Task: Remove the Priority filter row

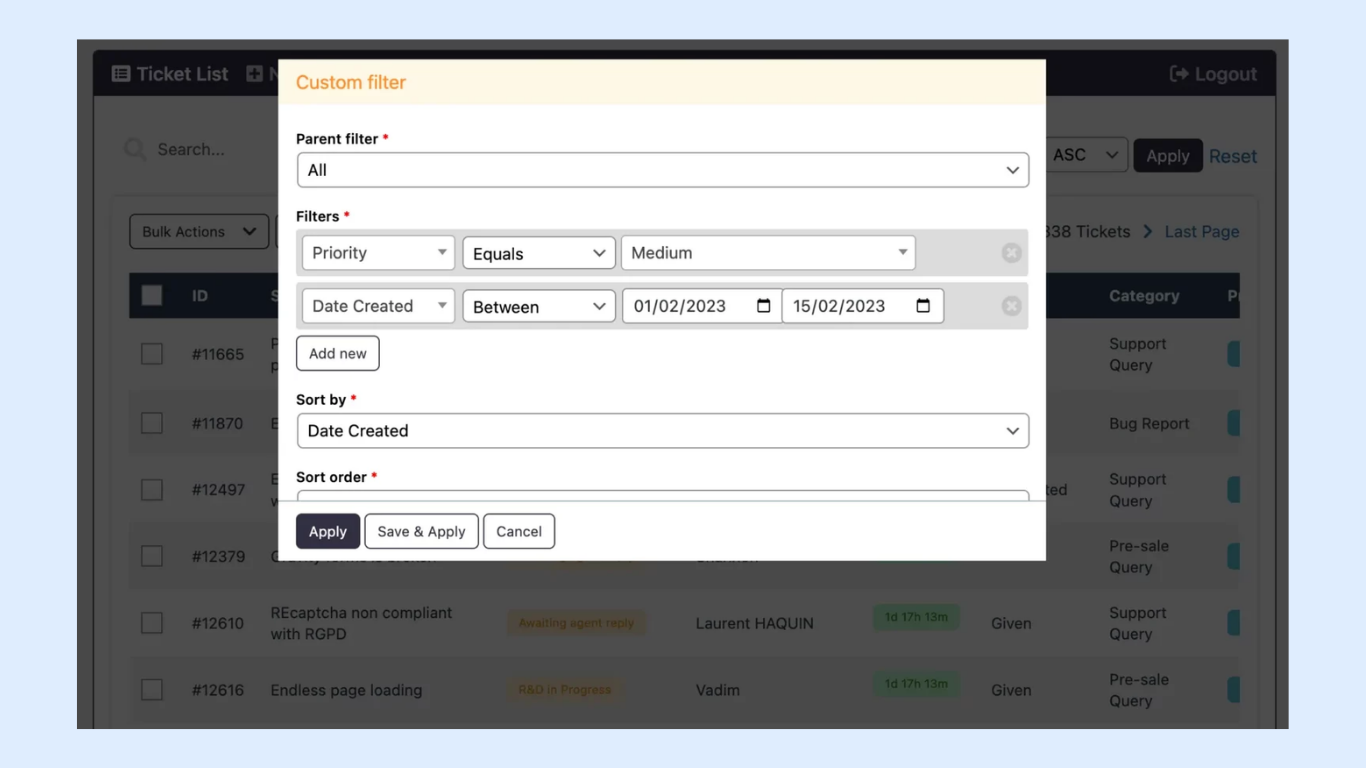Action: point(1011,253)
